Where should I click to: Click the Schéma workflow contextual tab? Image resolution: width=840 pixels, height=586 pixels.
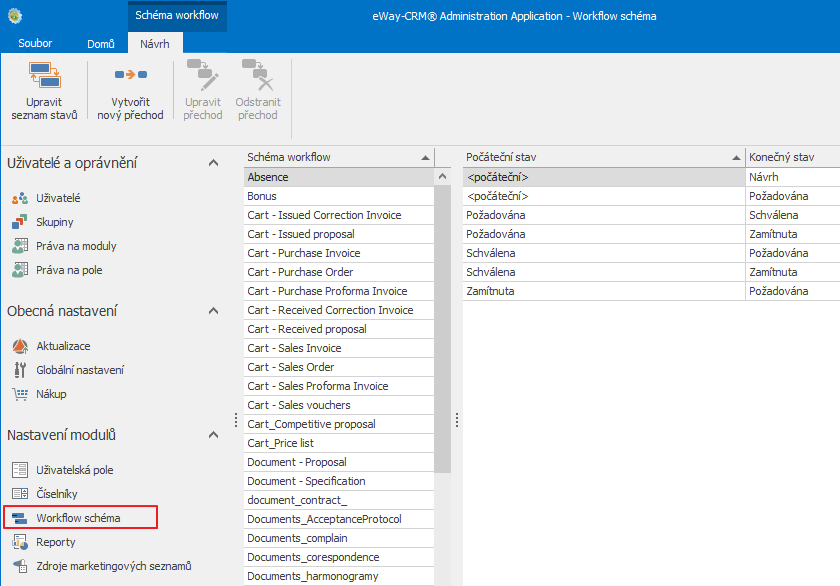(x=177, y=16)
